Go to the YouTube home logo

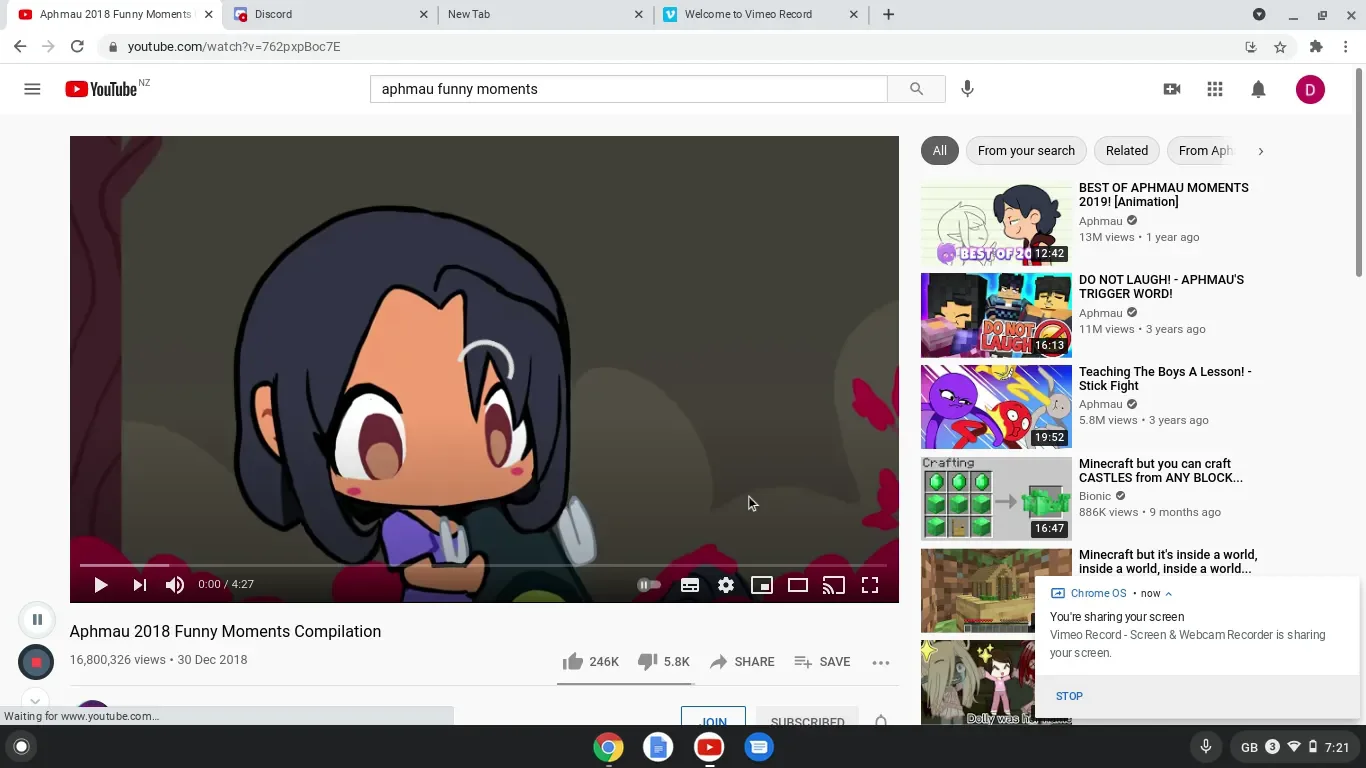coord(101,89)
